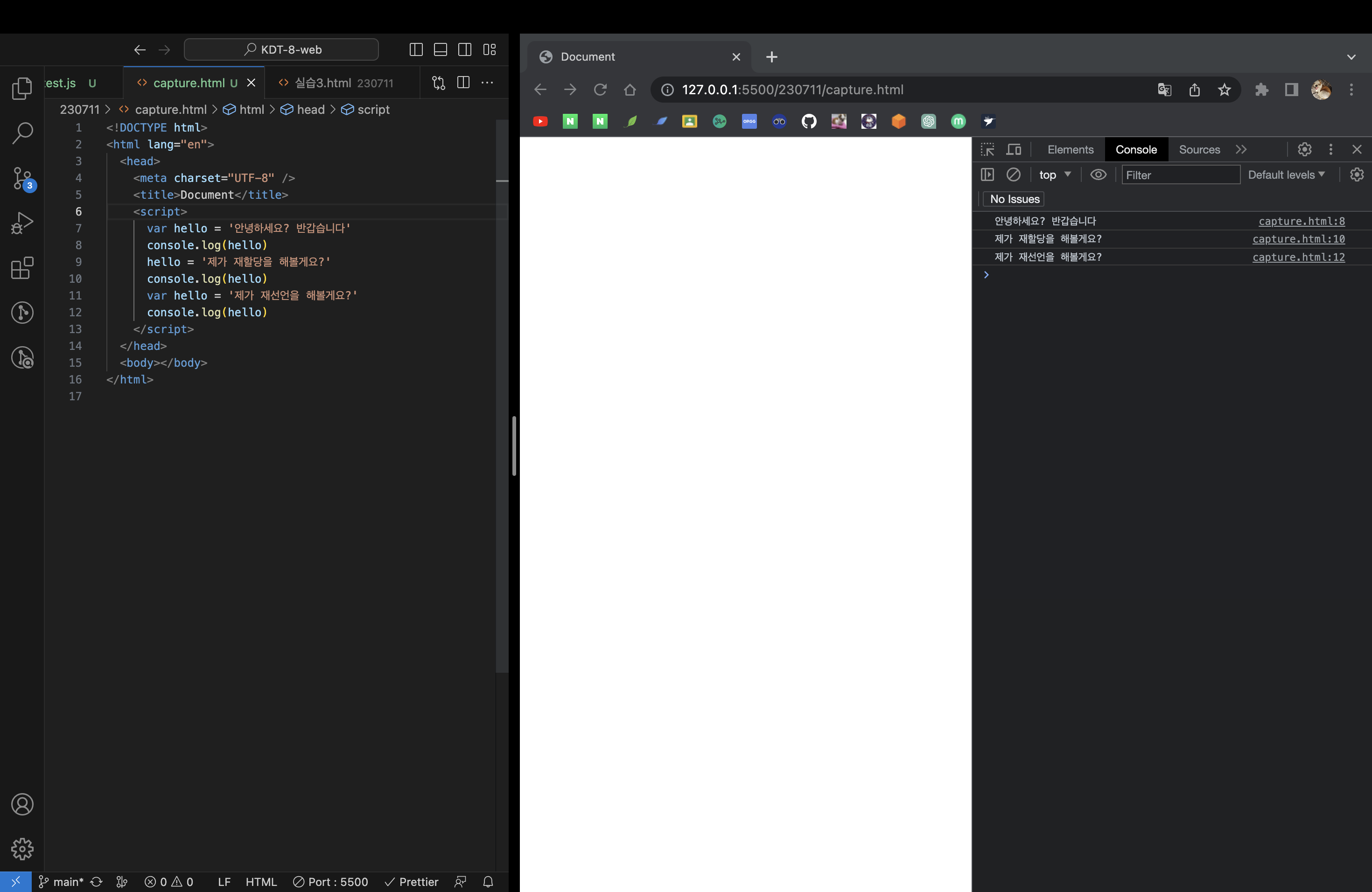Clear the console

(1014, 174)
